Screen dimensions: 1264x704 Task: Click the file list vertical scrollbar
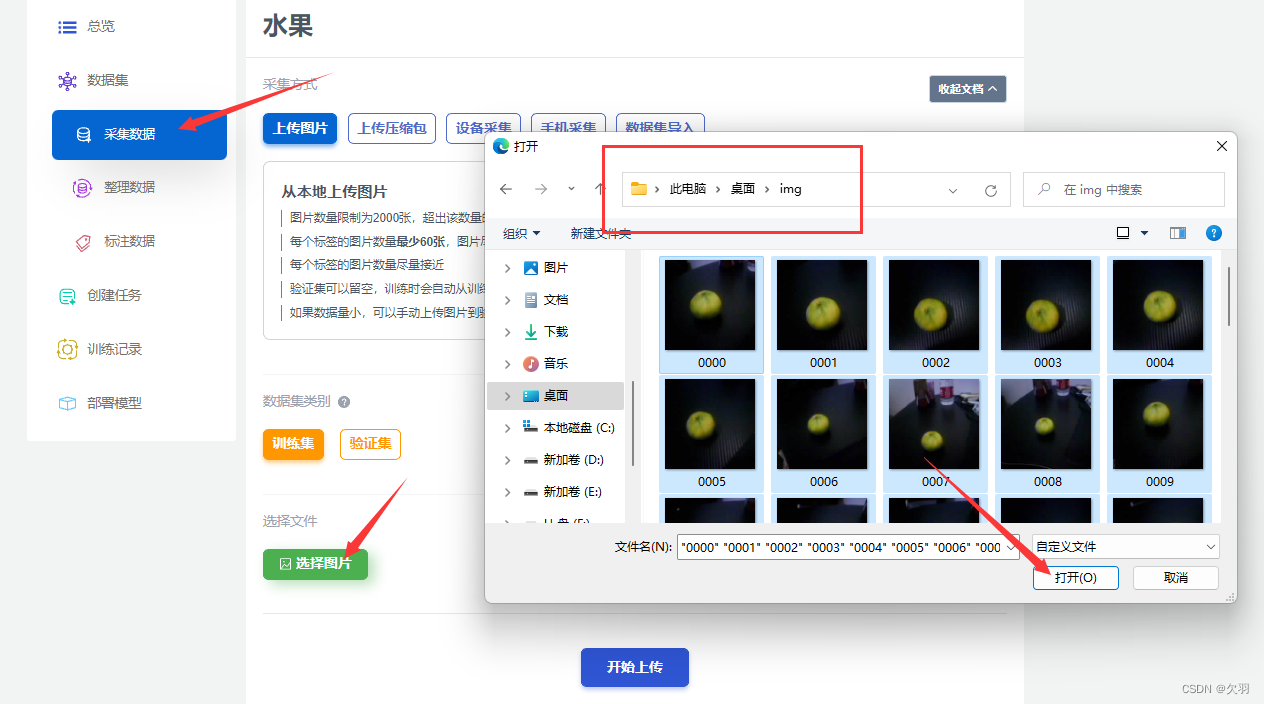(x=1229, y=295)
